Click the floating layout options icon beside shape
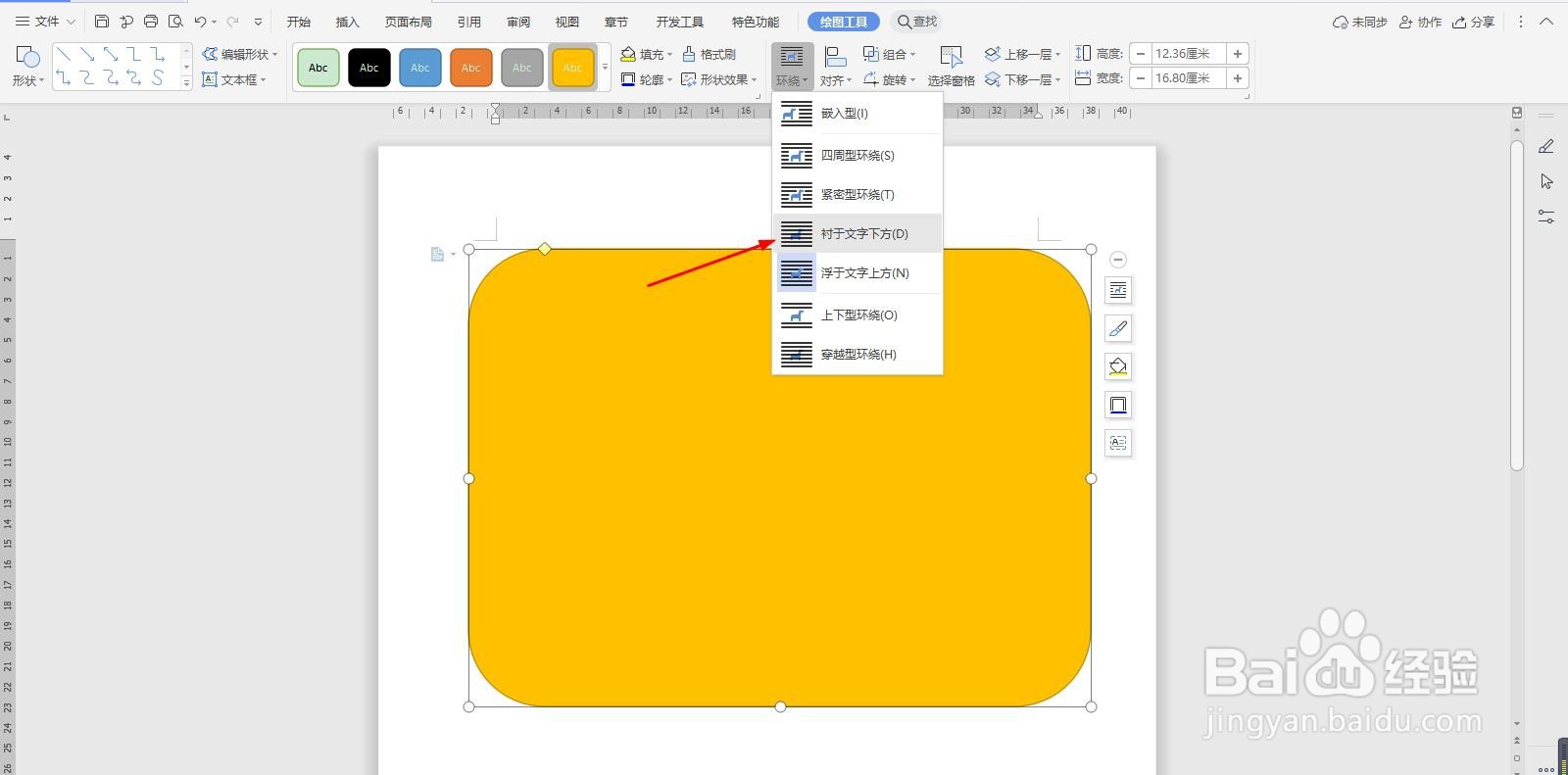The height and width of the screenshot is (775, 1568). click(x=1118, y=290)
